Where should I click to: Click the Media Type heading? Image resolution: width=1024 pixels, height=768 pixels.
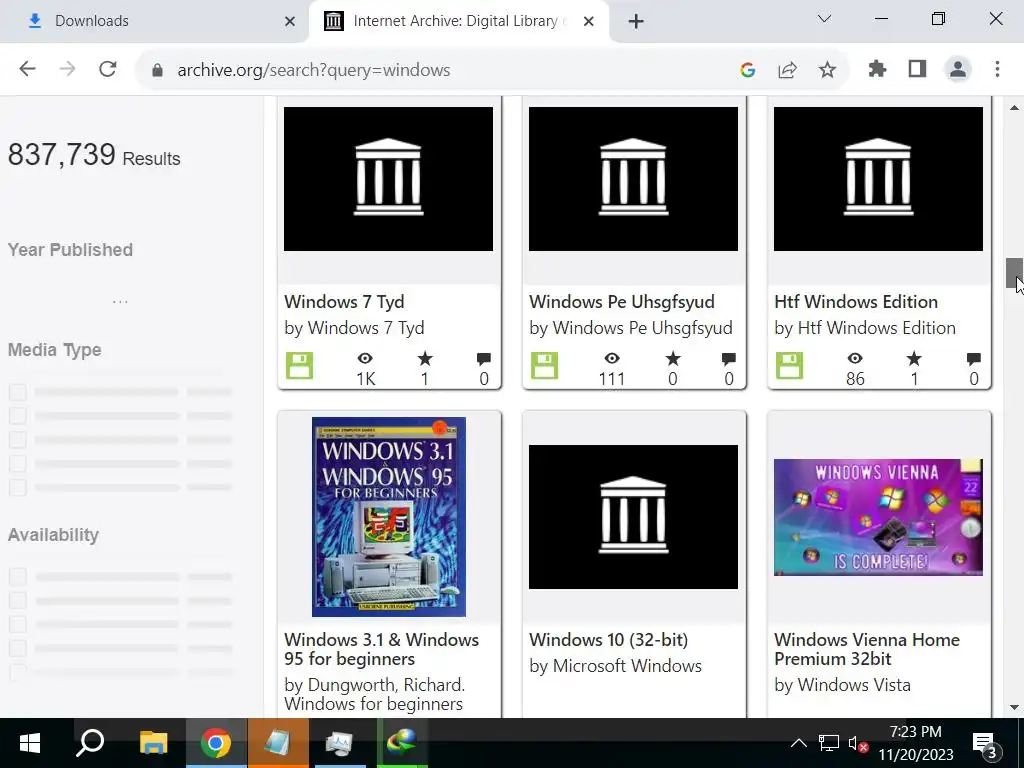[55, 350]
